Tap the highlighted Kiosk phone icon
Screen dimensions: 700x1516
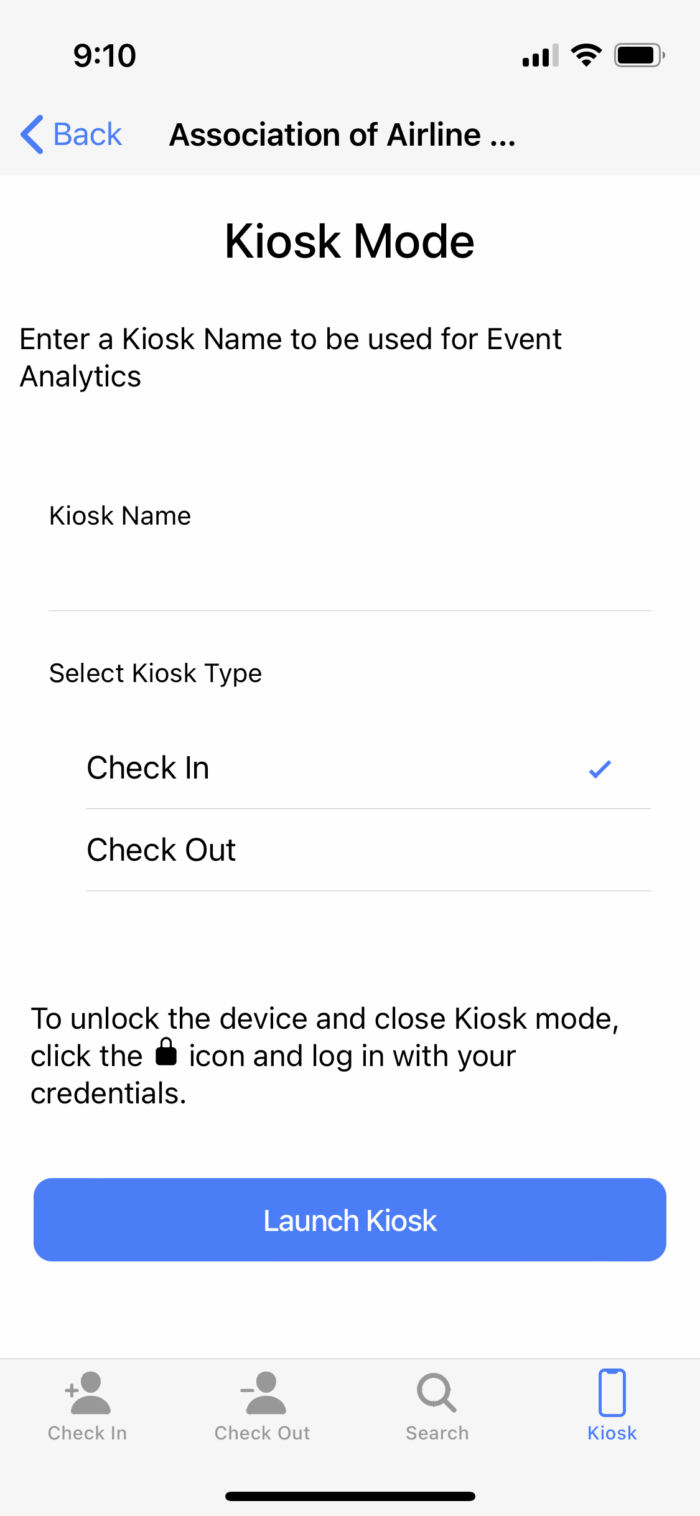pos(611,1390)
